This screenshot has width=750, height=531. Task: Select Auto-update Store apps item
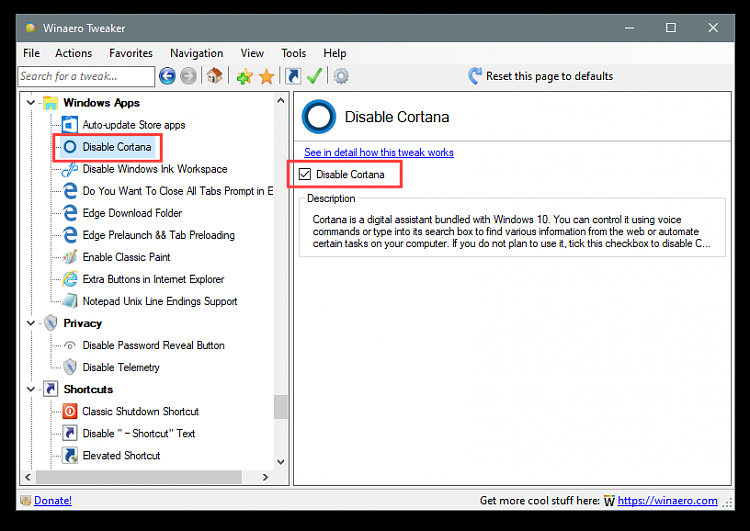pos(133,125)
